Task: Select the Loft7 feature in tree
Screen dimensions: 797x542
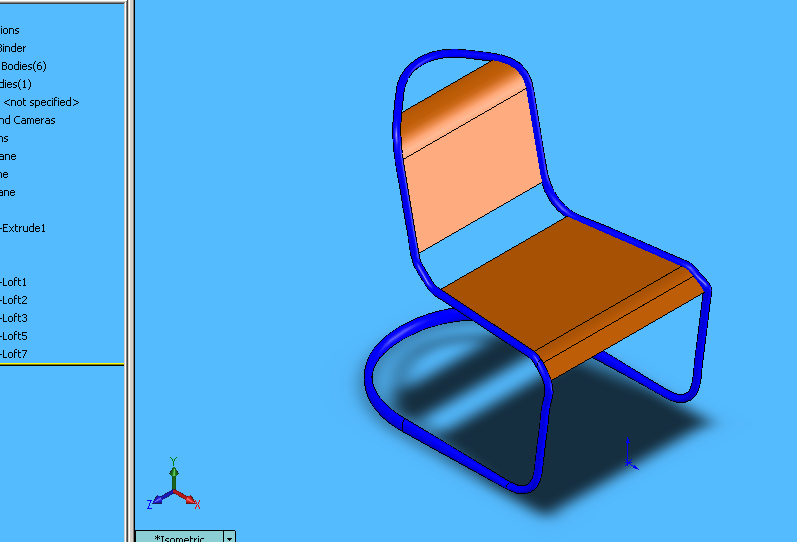Action: point(13,354)
